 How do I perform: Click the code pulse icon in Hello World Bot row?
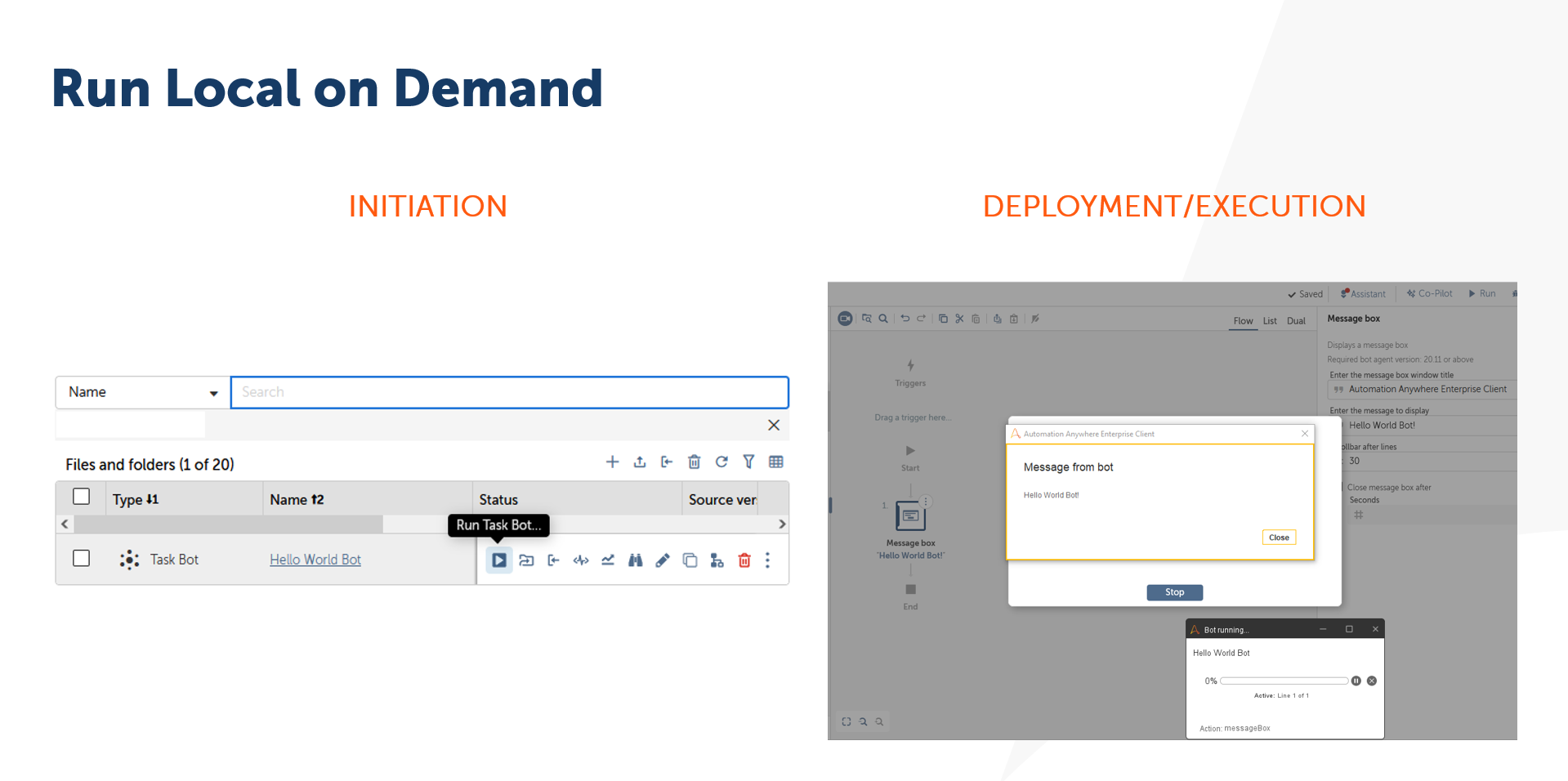coord(581,560)
